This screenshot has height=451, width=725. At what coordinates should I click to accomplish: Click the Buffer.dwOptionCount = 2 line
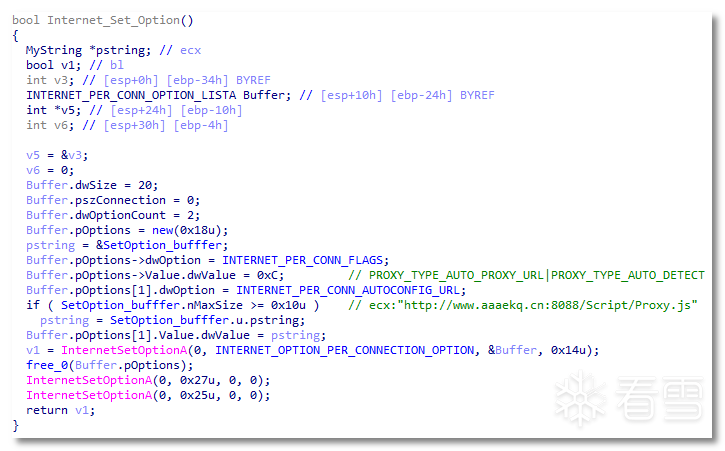113,215
